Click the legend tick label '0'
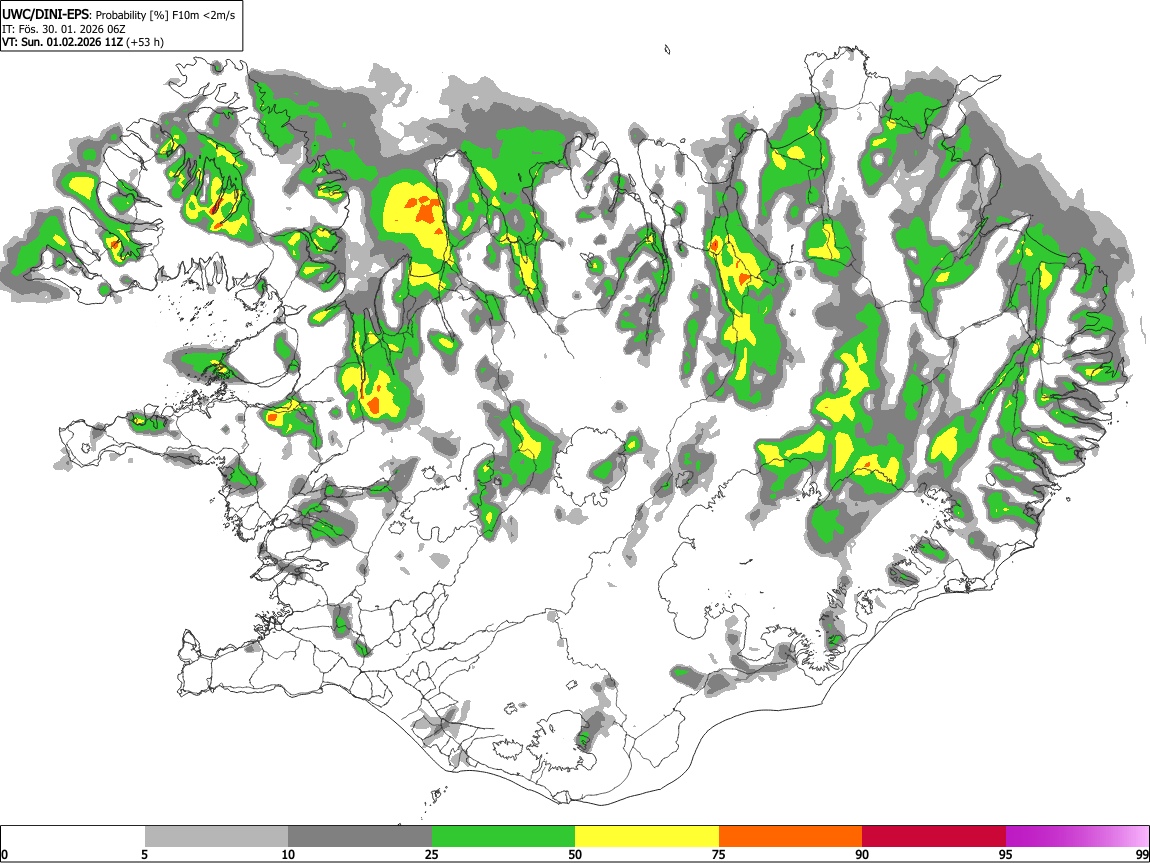Viewport: 1150px width, 863px height. coord(4,854)
